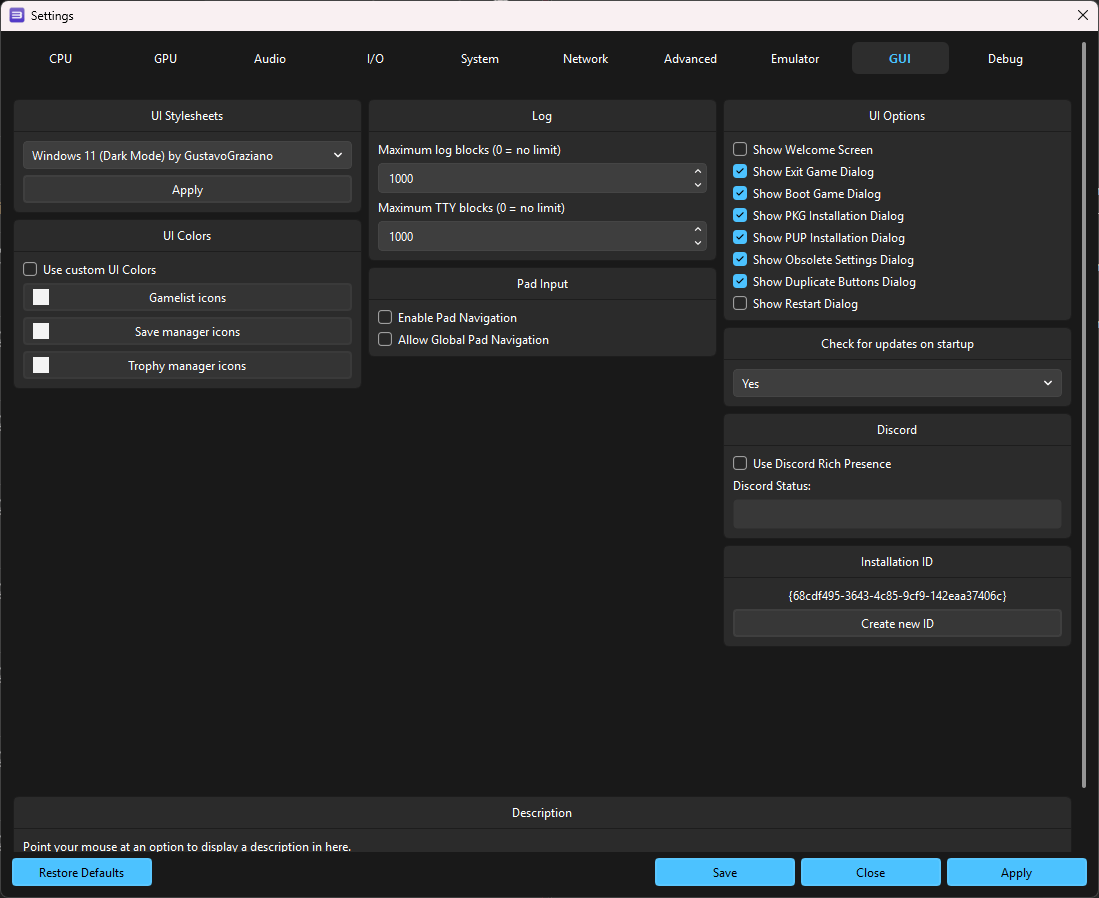Click the Save button

[x=725, y=872]
